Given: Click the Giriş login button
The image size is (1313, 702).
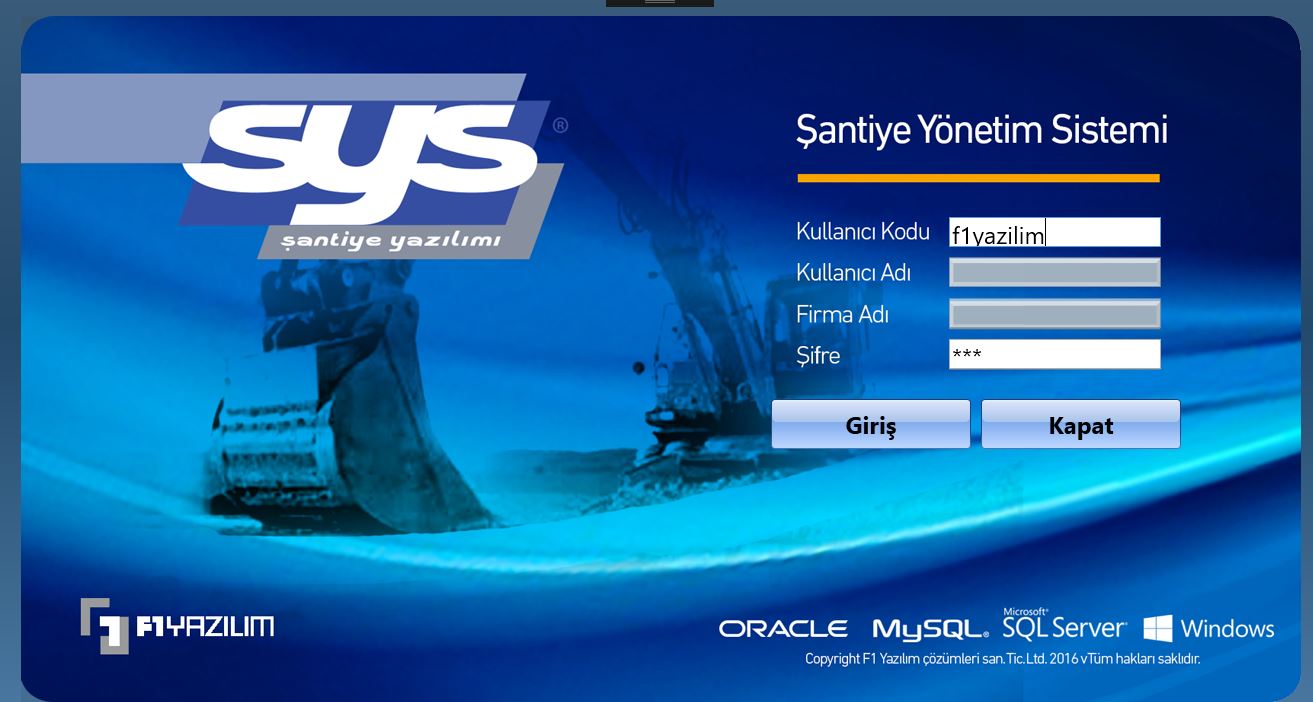Looking at the screenshot, I should (871, 424).
